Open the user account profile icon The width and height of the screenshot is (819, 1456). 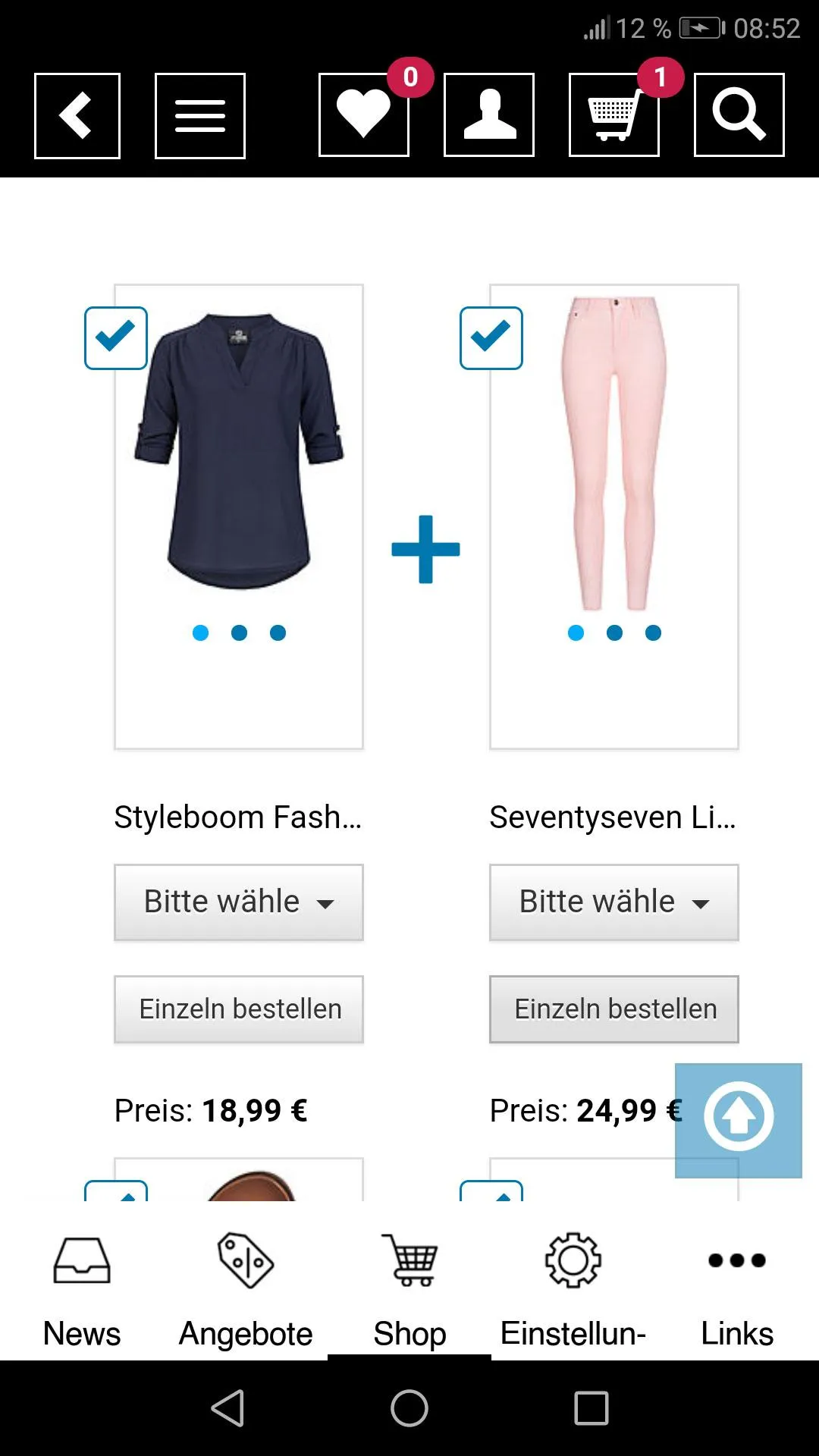(x=489, y=115)
